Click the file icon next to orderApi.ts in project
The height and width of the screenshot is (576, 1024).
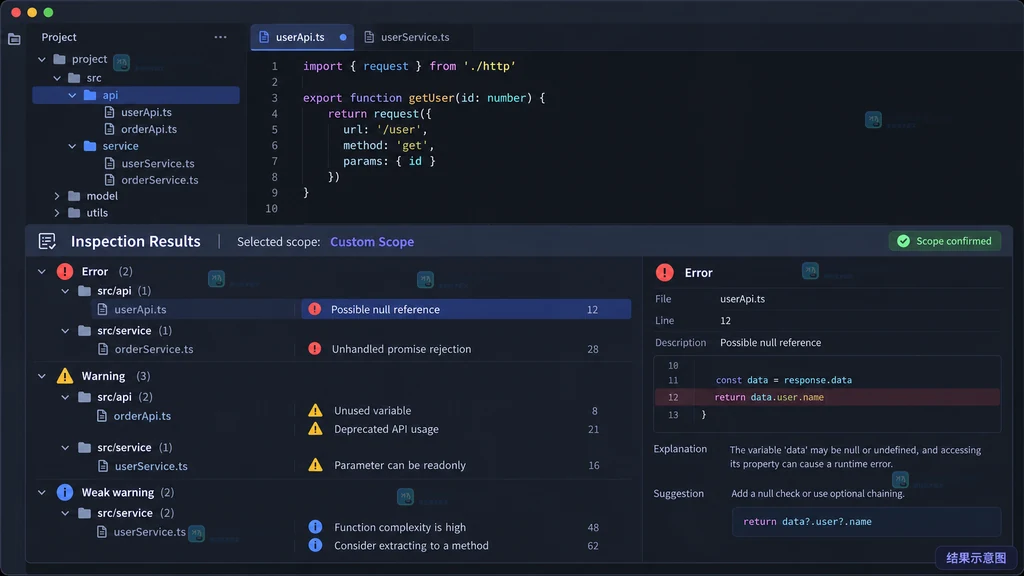[109, 129]
